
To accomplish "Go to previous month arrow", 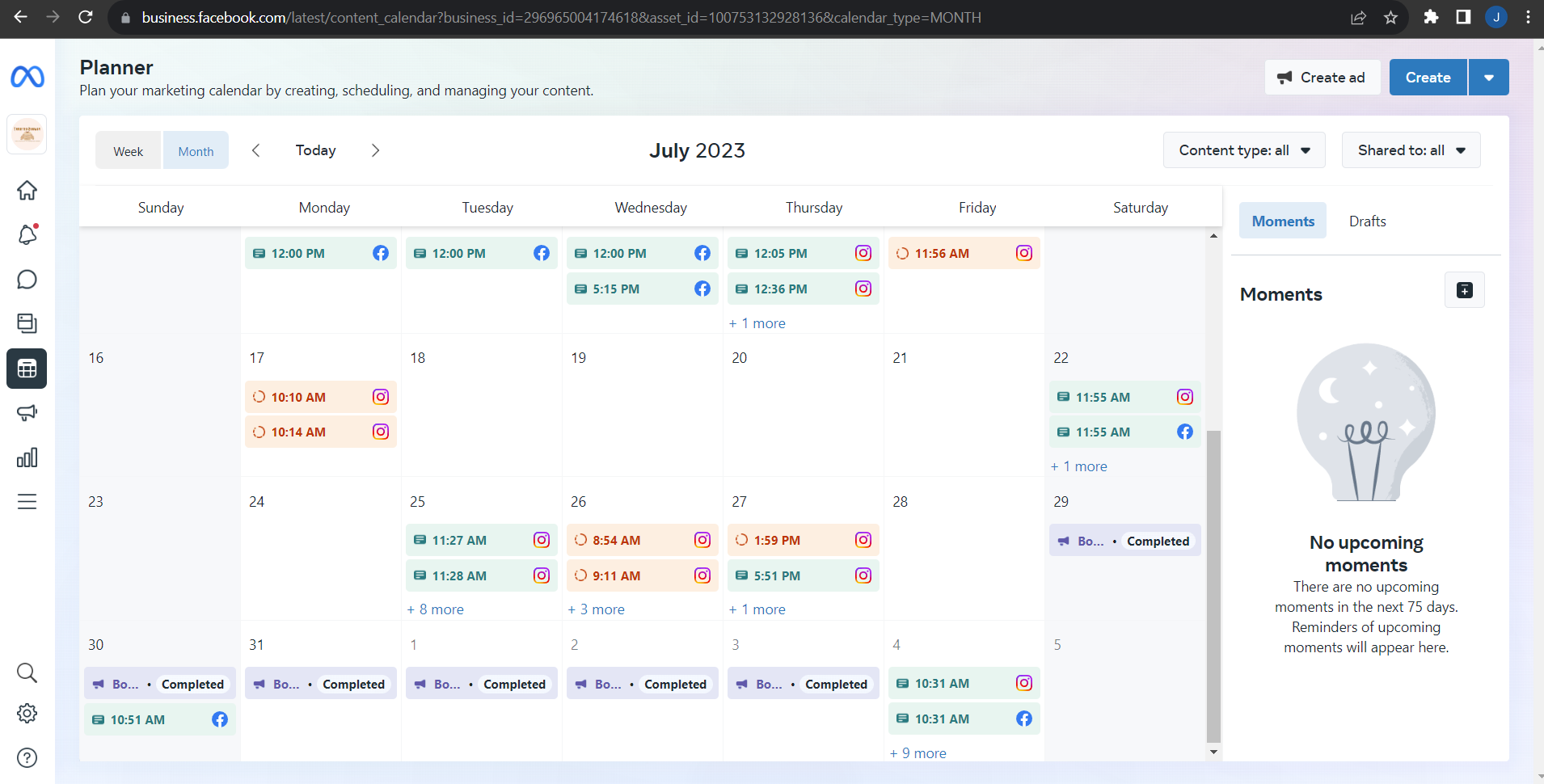I will 256,150.
